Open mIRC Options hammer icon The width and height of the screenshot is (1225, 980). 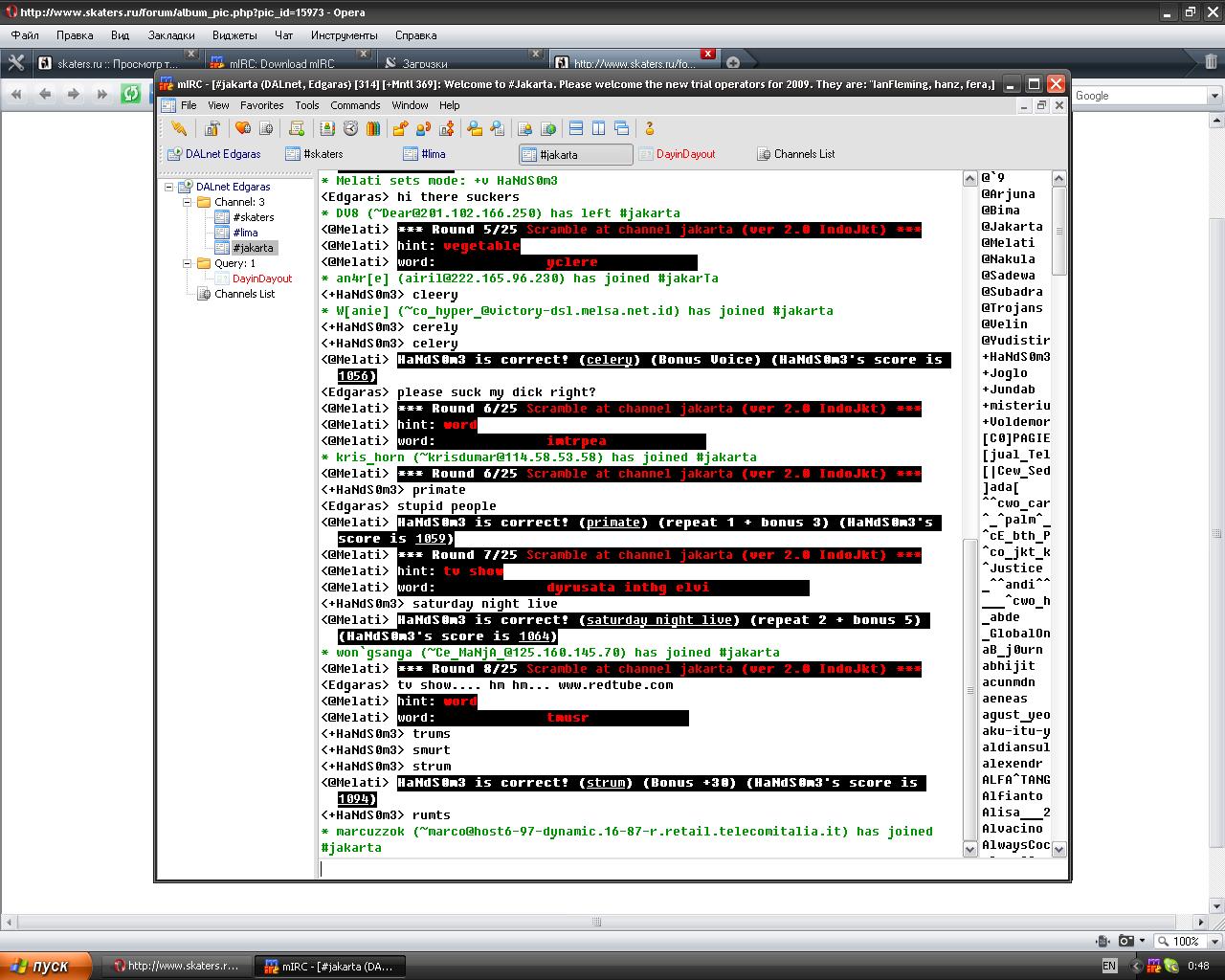(212, 128)
